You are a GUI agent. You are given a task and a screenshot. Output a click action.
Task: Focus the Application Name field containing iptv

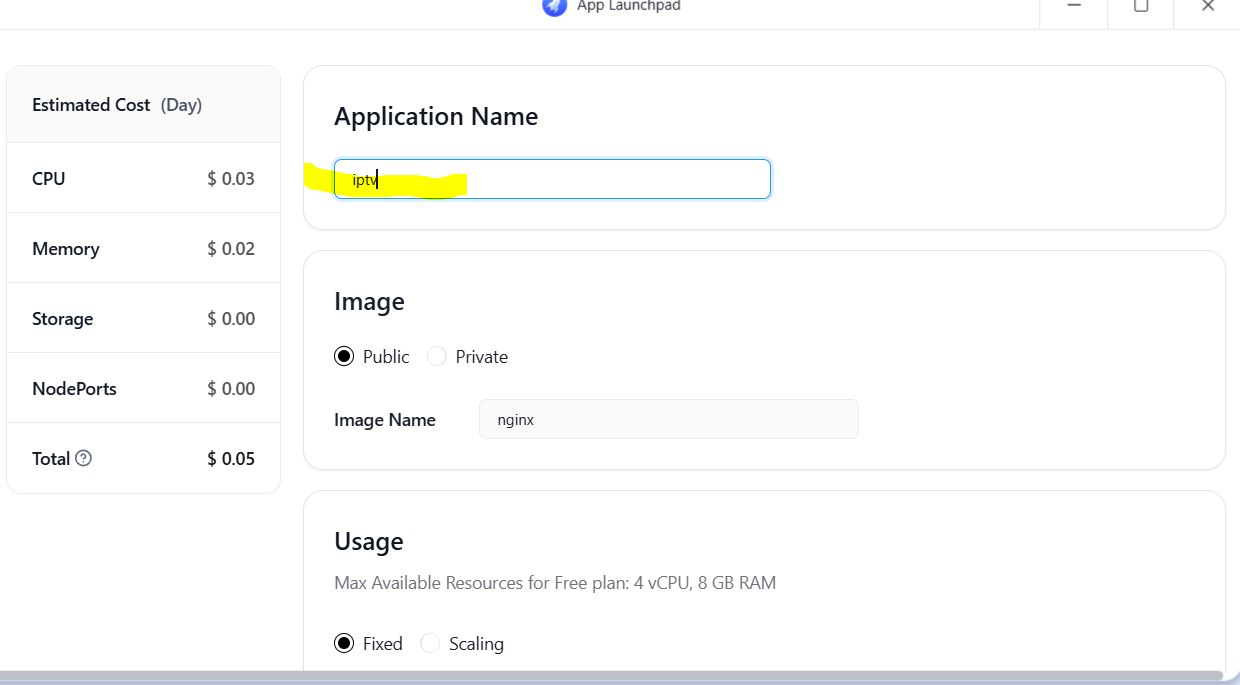click(552, 179)
